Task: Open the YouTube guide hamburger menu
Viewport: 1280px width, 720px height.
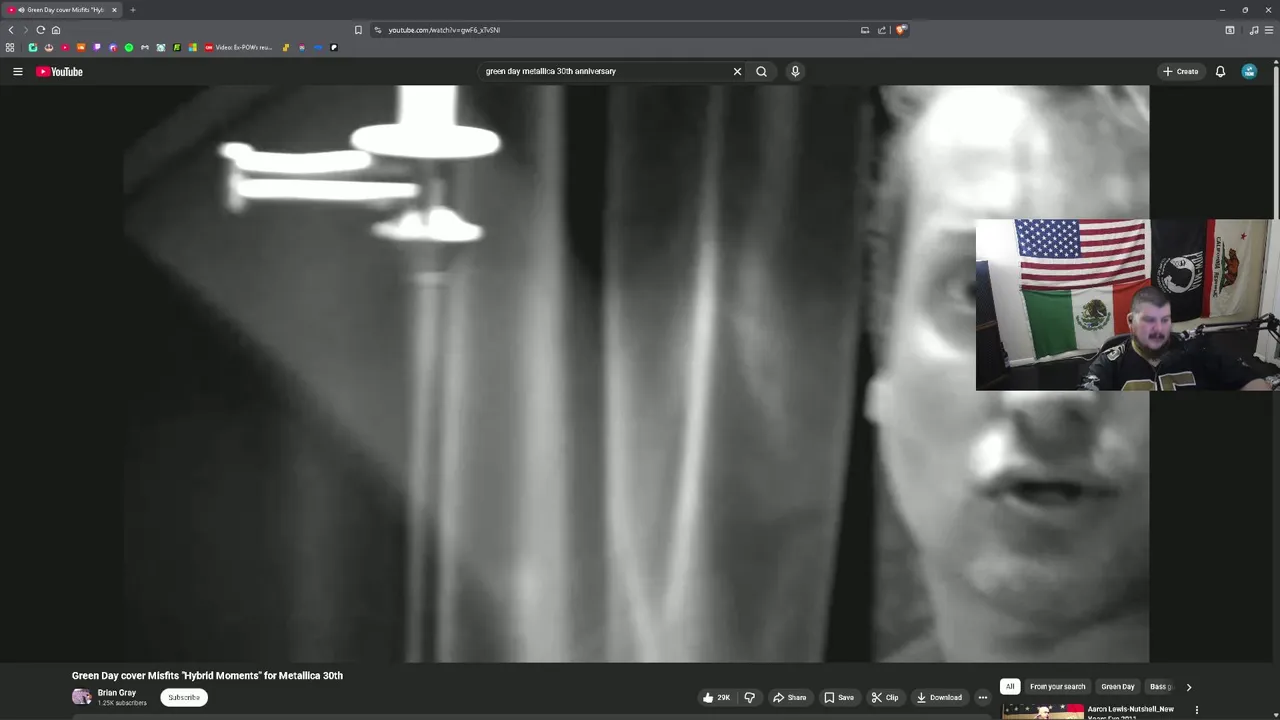Action: (x=17, y=71)
